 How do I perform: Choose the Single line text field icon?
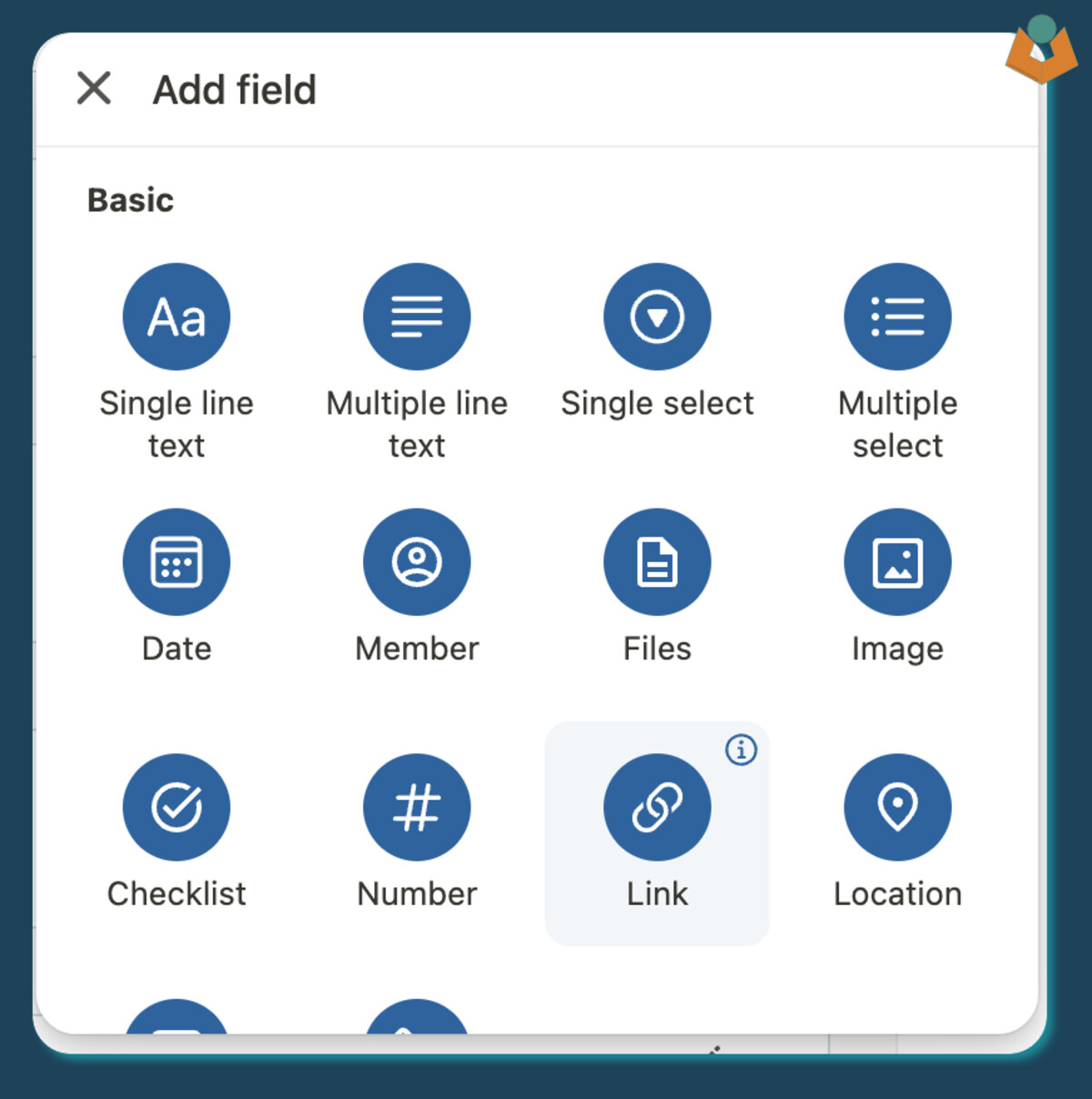click(177, 317)
